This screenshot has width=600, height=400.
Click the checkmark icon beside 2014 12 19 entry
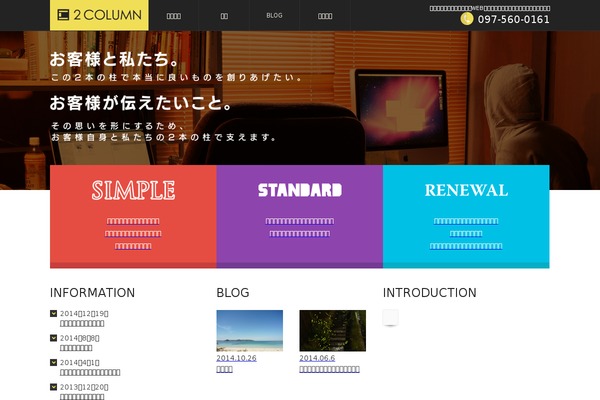pyautogui.click(x=54, y=313)
